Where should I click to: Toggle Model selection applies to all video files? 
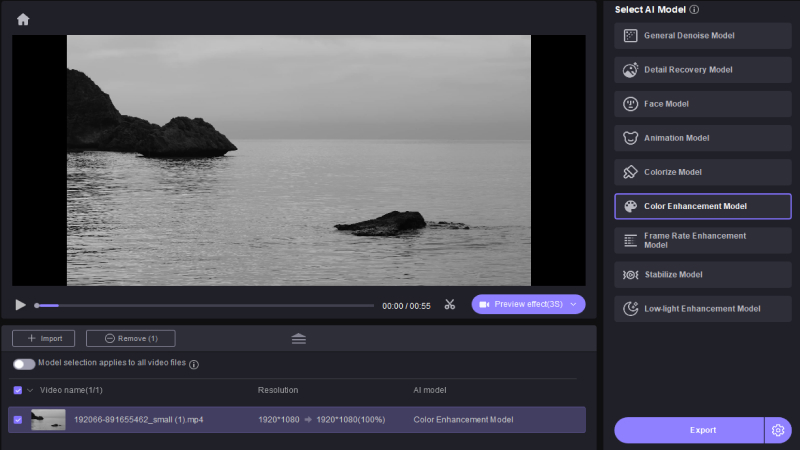[x=24, y=364]
